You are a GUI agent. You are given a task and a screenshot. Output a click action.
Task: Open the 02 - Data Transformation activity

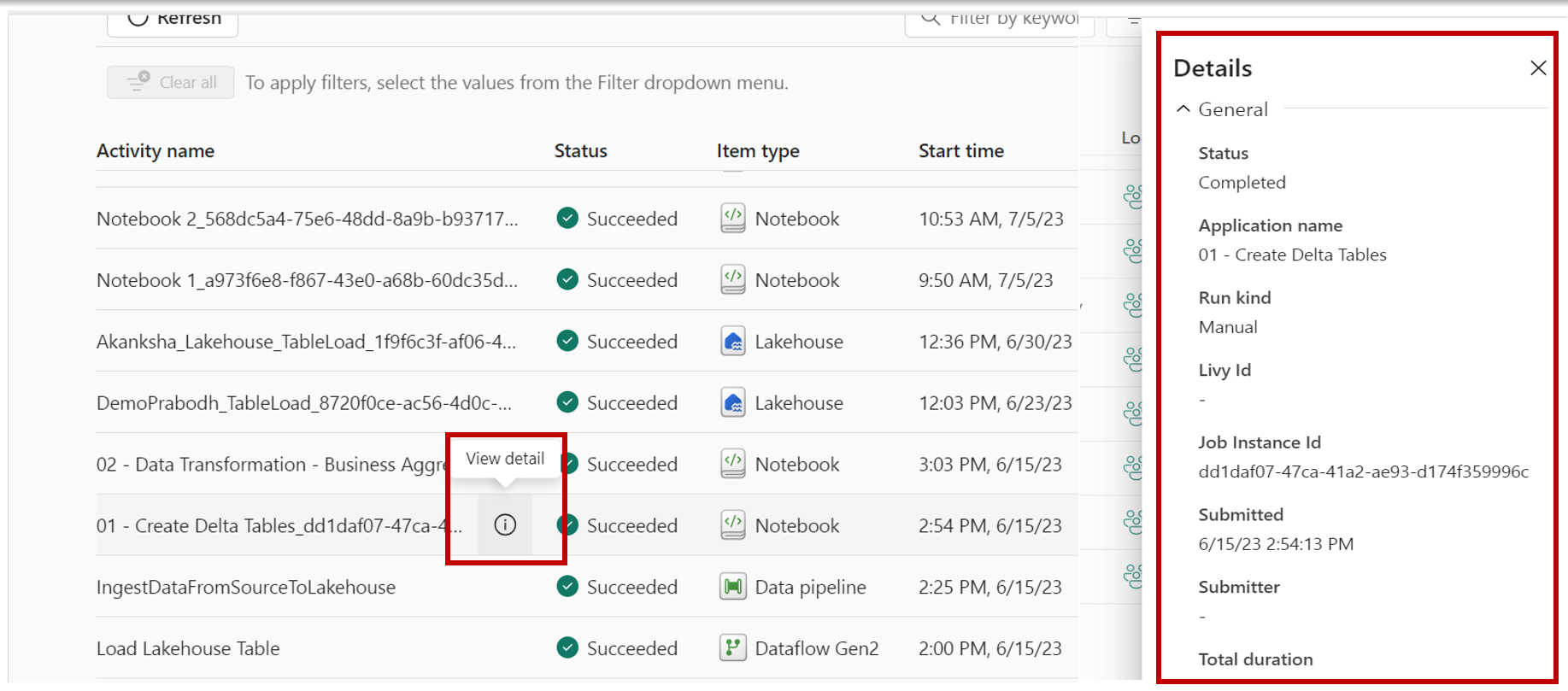pyautogui.click(x=270, y=465)
